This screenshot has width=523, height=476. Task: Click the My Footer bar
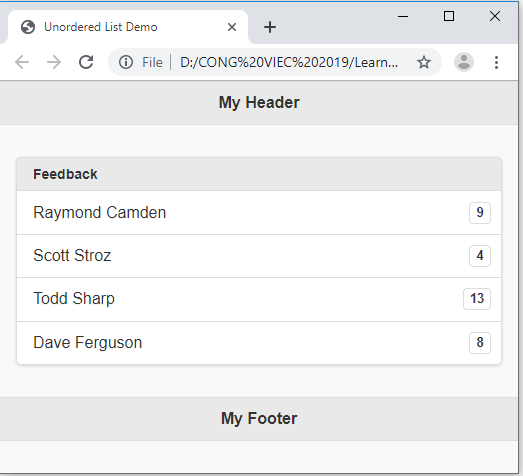[259, 419]
